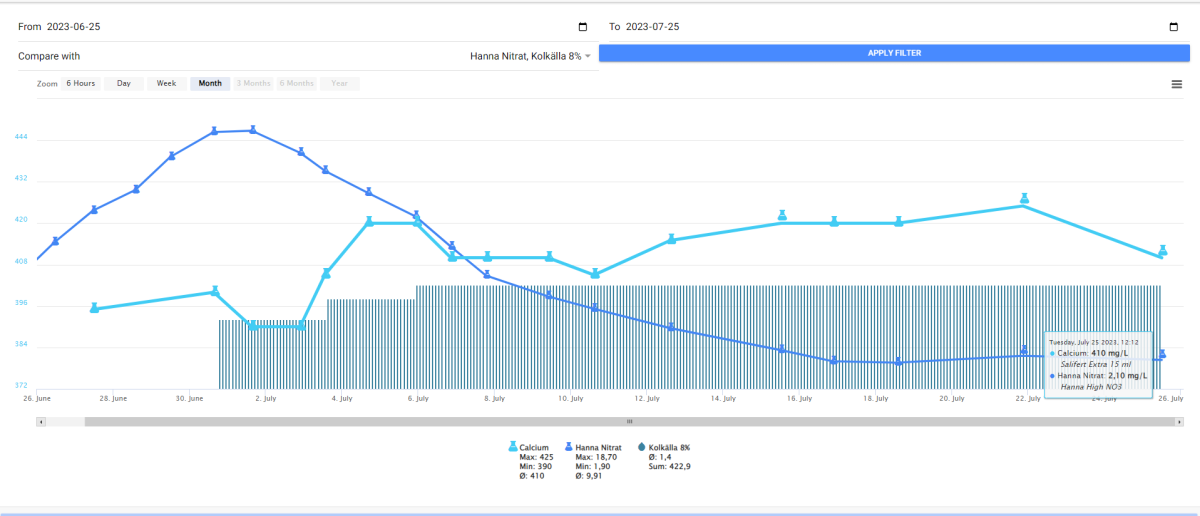Select the Year zoom range
The width and height of the screenshot is (1200, 516).
(340, 84)
